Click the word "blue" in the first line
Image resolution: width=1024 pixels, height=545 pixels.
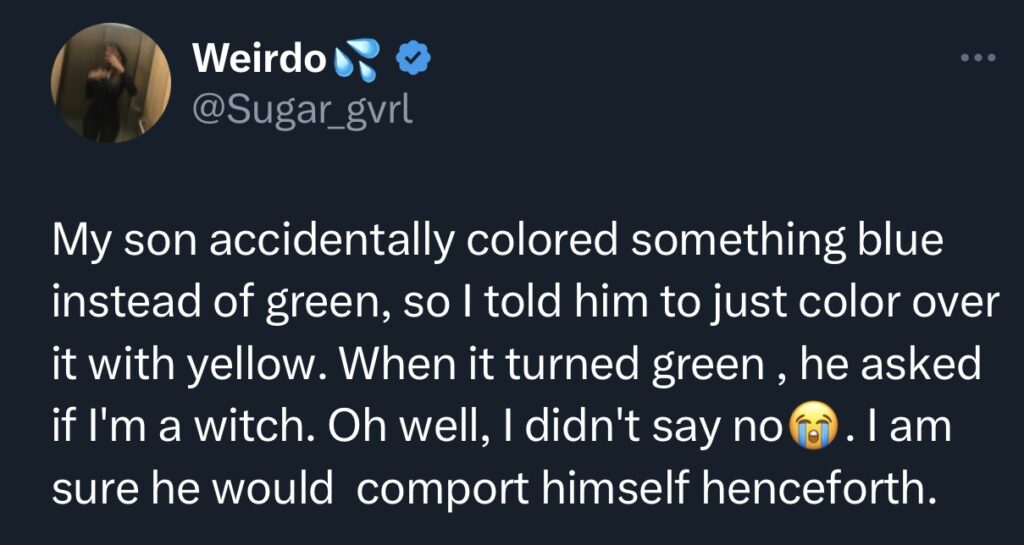coord(905,244)
